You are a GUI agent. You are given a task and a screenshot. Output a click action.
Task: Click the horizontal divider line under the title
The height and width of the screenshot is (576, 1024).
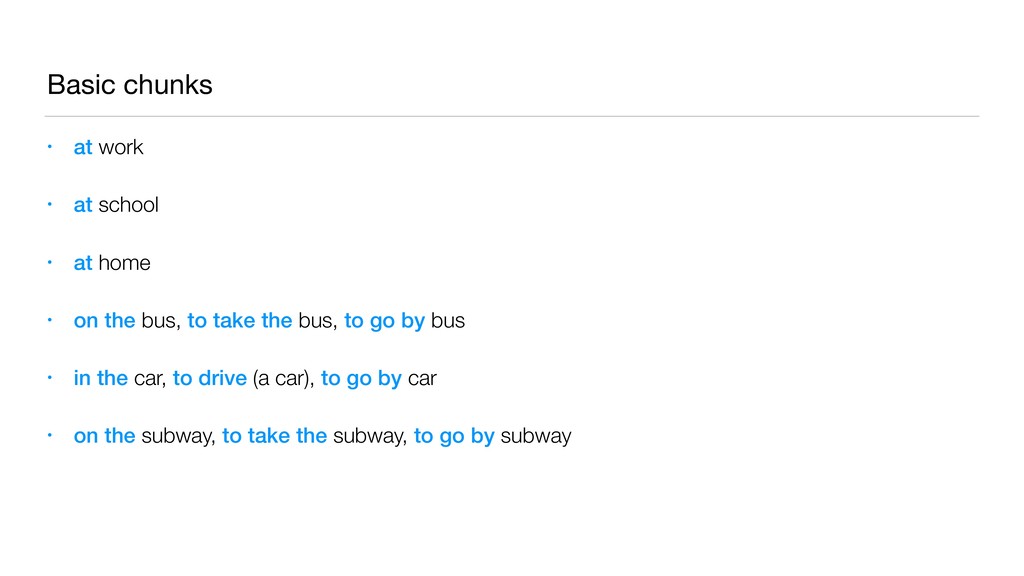point(512,116)
